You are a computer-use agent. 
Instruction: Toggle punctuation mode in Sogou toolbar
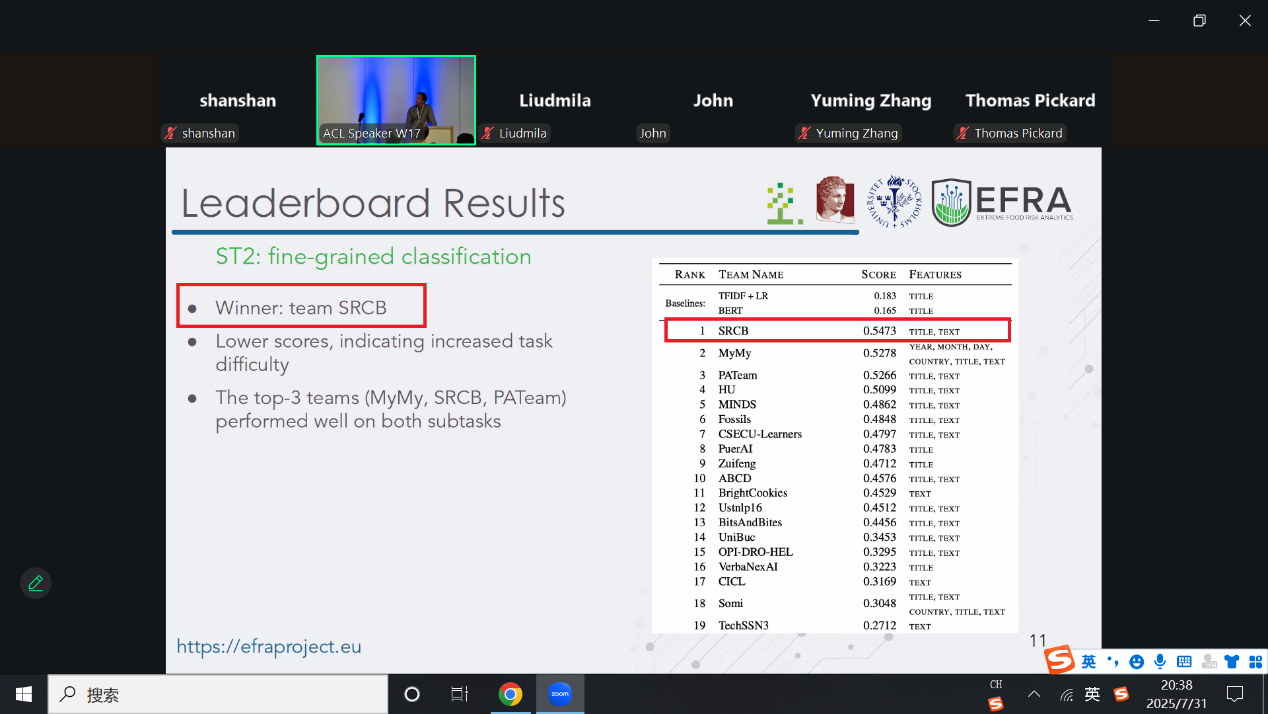click(x=1112, y=661)
